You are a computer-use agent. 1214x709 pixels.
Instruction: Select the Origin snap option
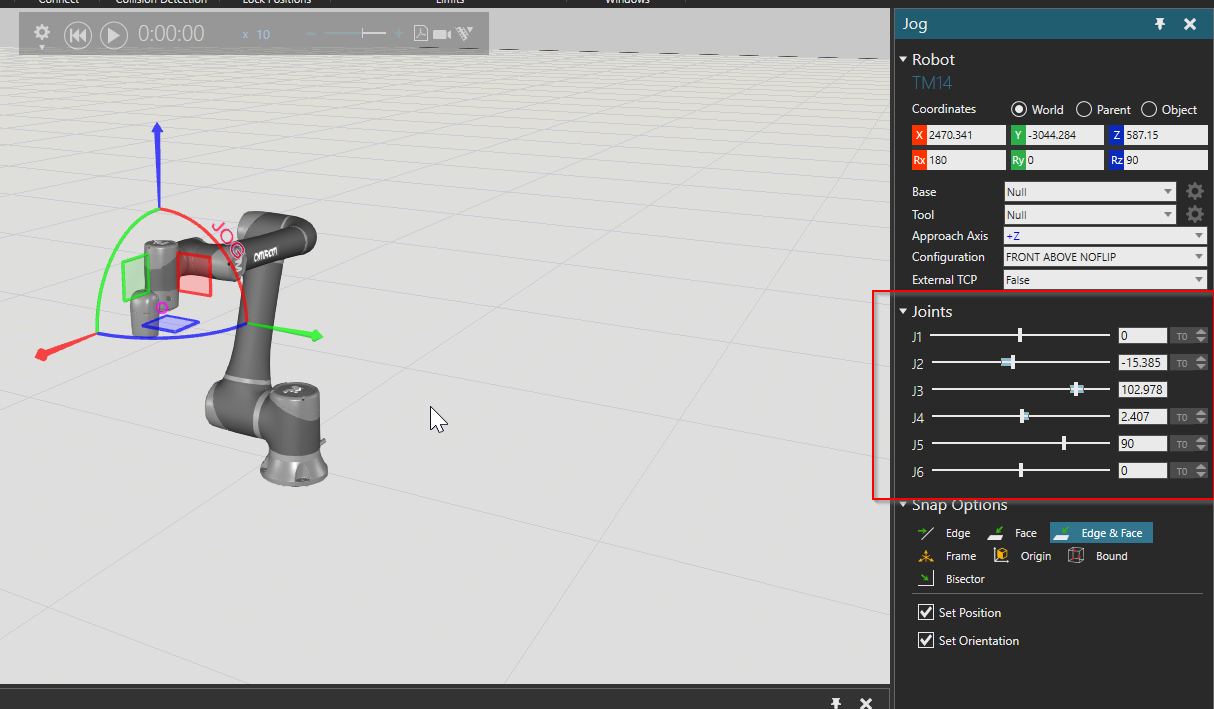click(x=1022, y=556)
